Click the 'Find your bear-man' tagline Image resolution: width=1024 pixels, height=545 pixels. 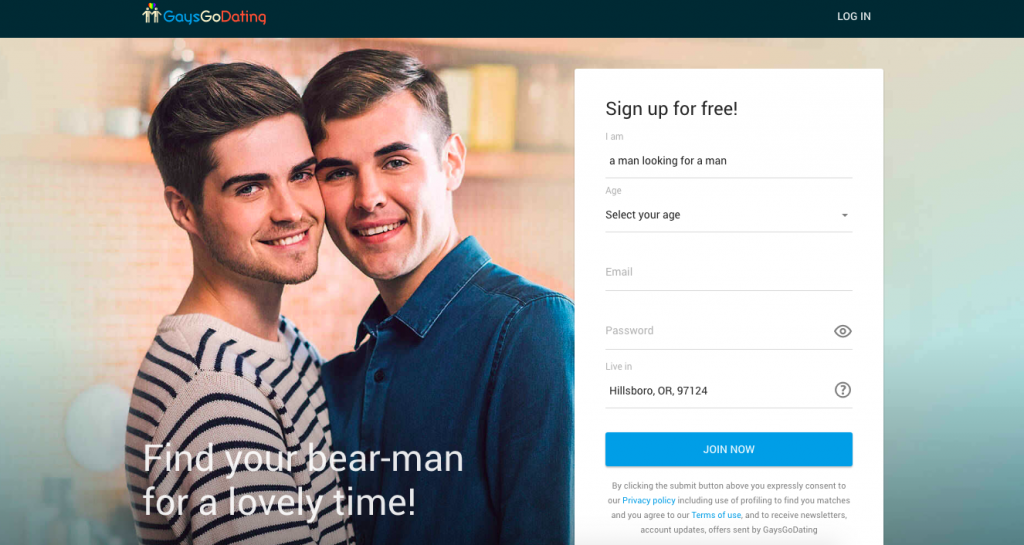pos(303,480)
